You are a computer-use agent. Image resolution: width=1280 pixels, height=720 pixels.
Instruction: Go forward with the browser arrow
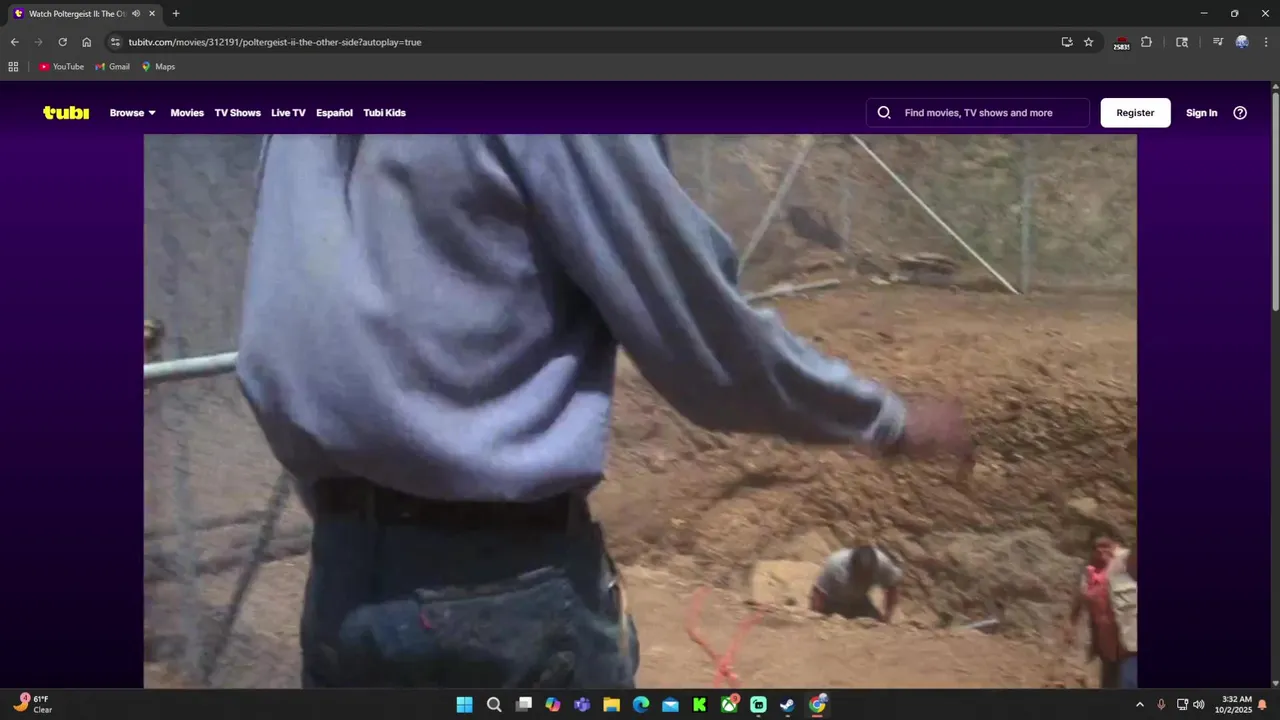pyautogui.click(x=38, y=42)
